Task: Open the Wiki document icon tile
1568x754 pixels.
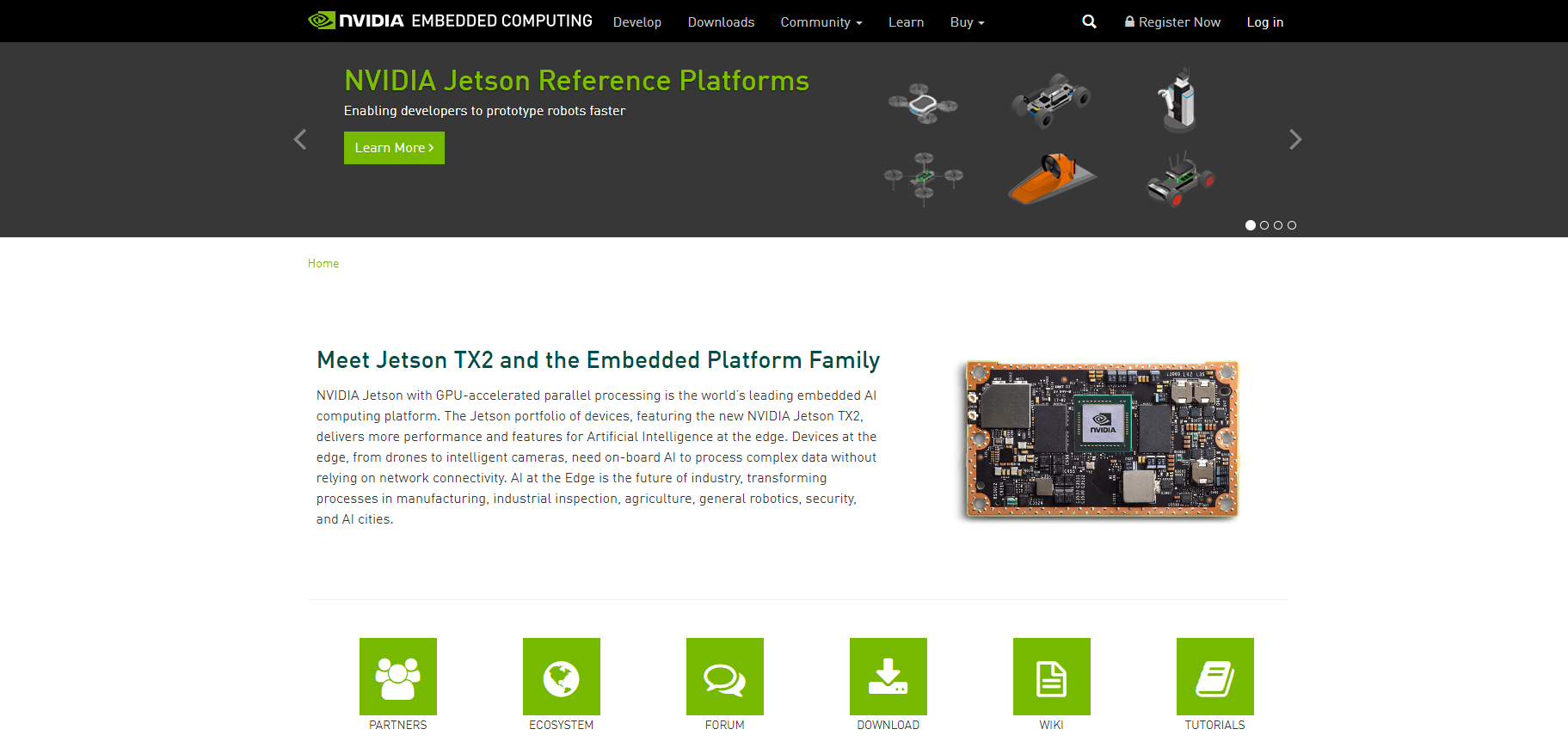Action: 1052,677
